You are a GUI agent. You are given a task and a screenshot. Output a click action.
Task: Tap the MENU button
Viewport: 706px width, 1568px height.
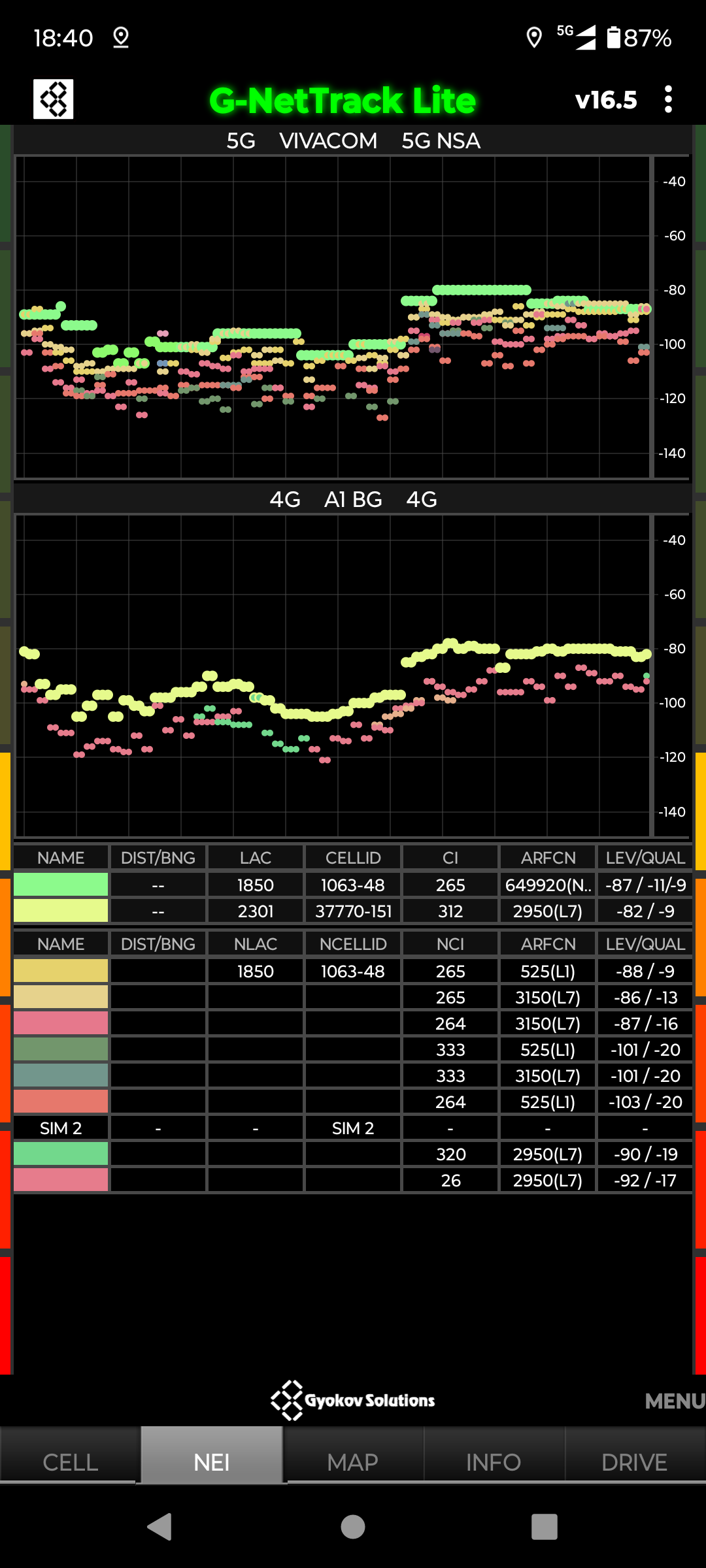coord(674,1401)
